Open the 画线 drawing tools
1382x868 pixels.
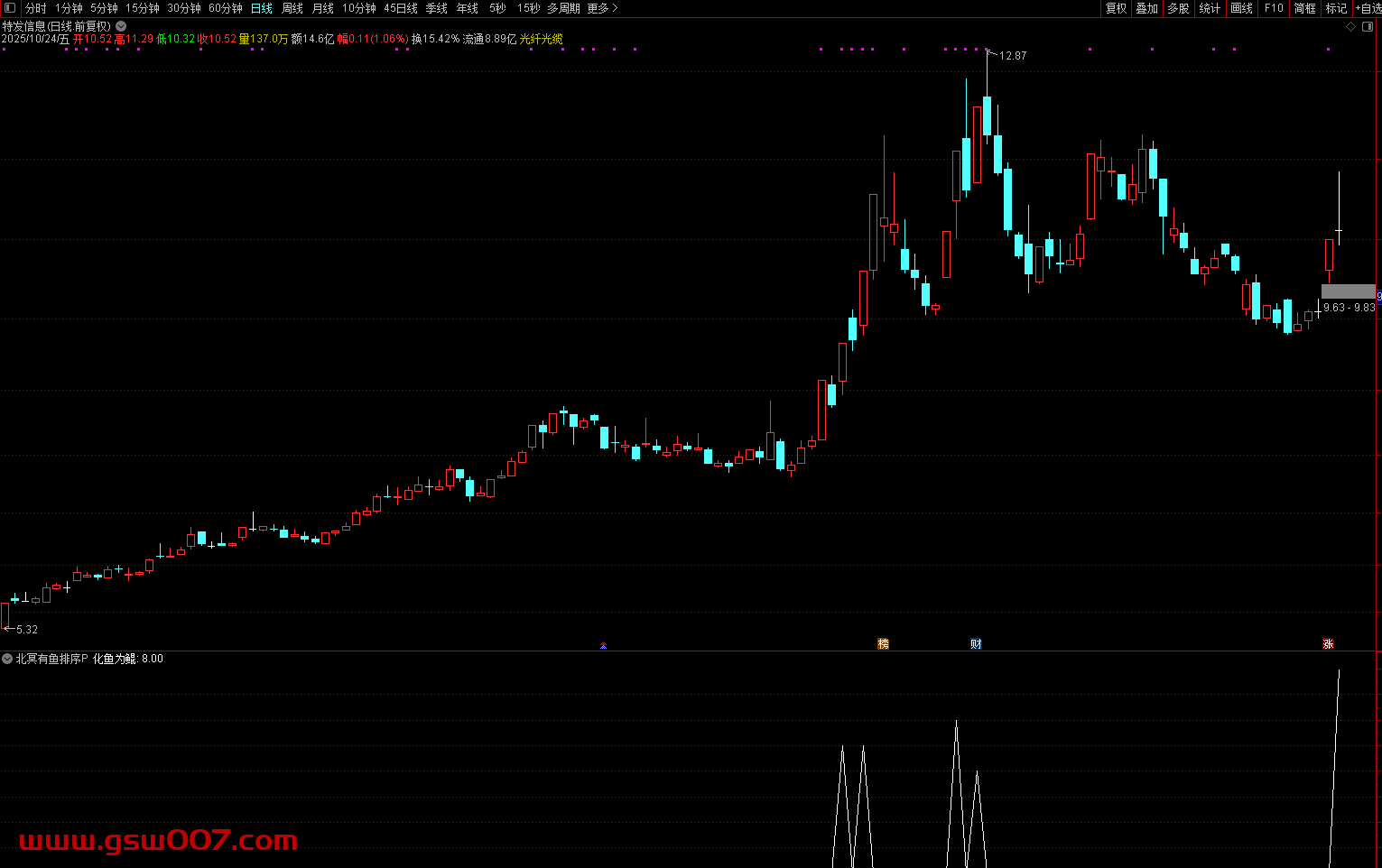click(x=1242, y=8)
